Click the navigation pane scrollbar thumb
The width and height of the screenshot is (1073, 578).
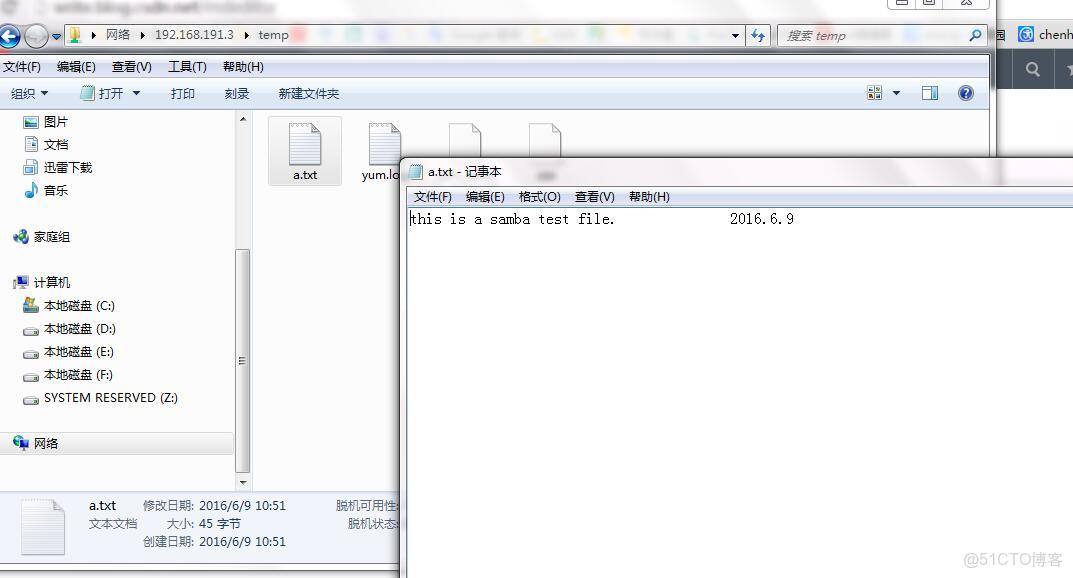click(242, 360)
